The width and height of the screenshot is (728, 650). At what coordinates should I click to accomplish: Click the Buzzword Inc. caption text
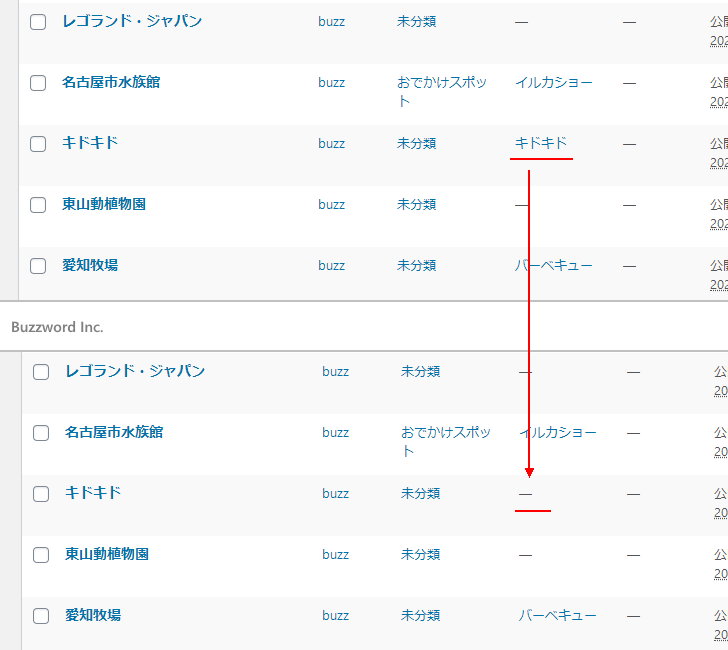57,327
